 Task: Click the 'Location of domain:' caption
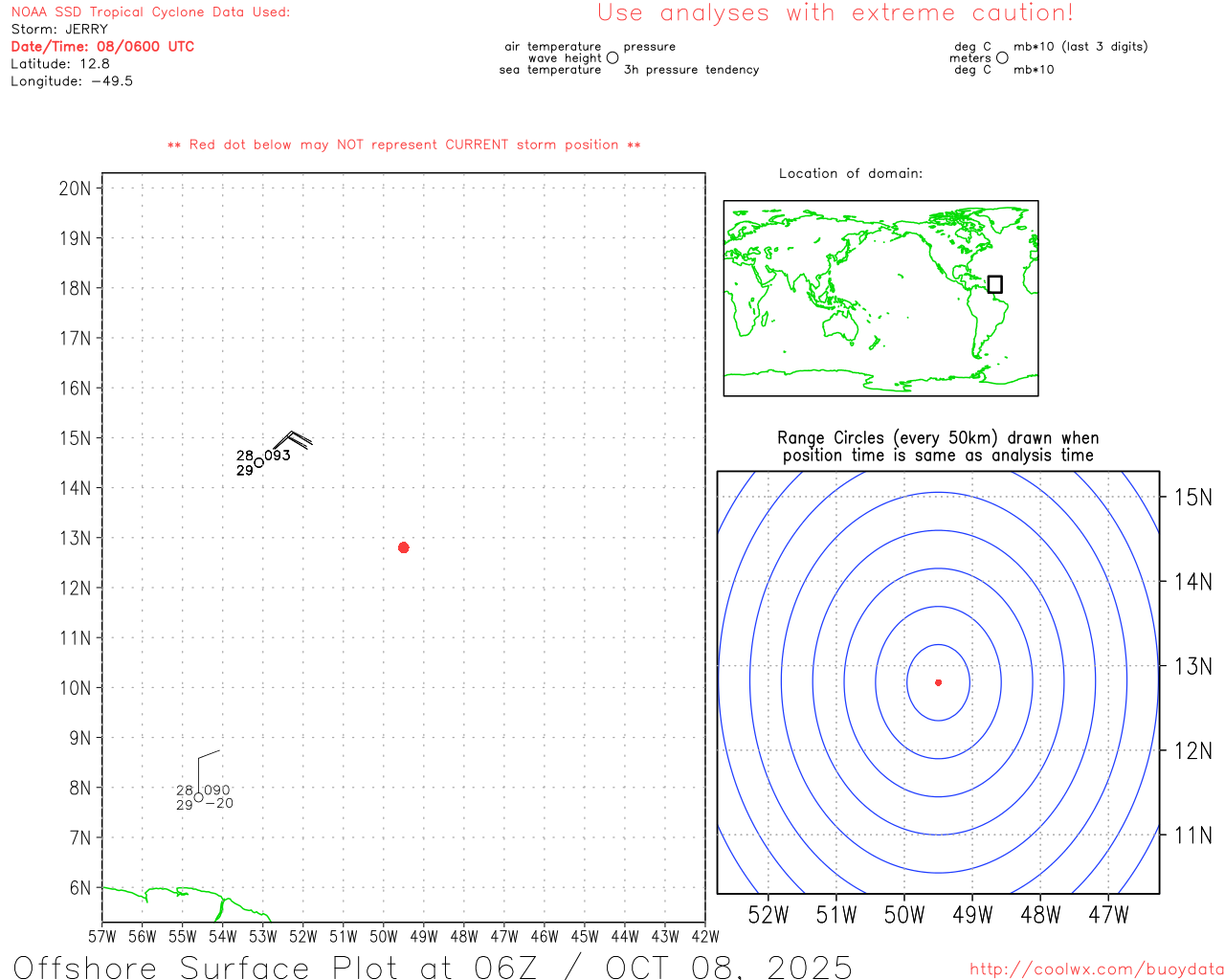(x=851, y=173)
